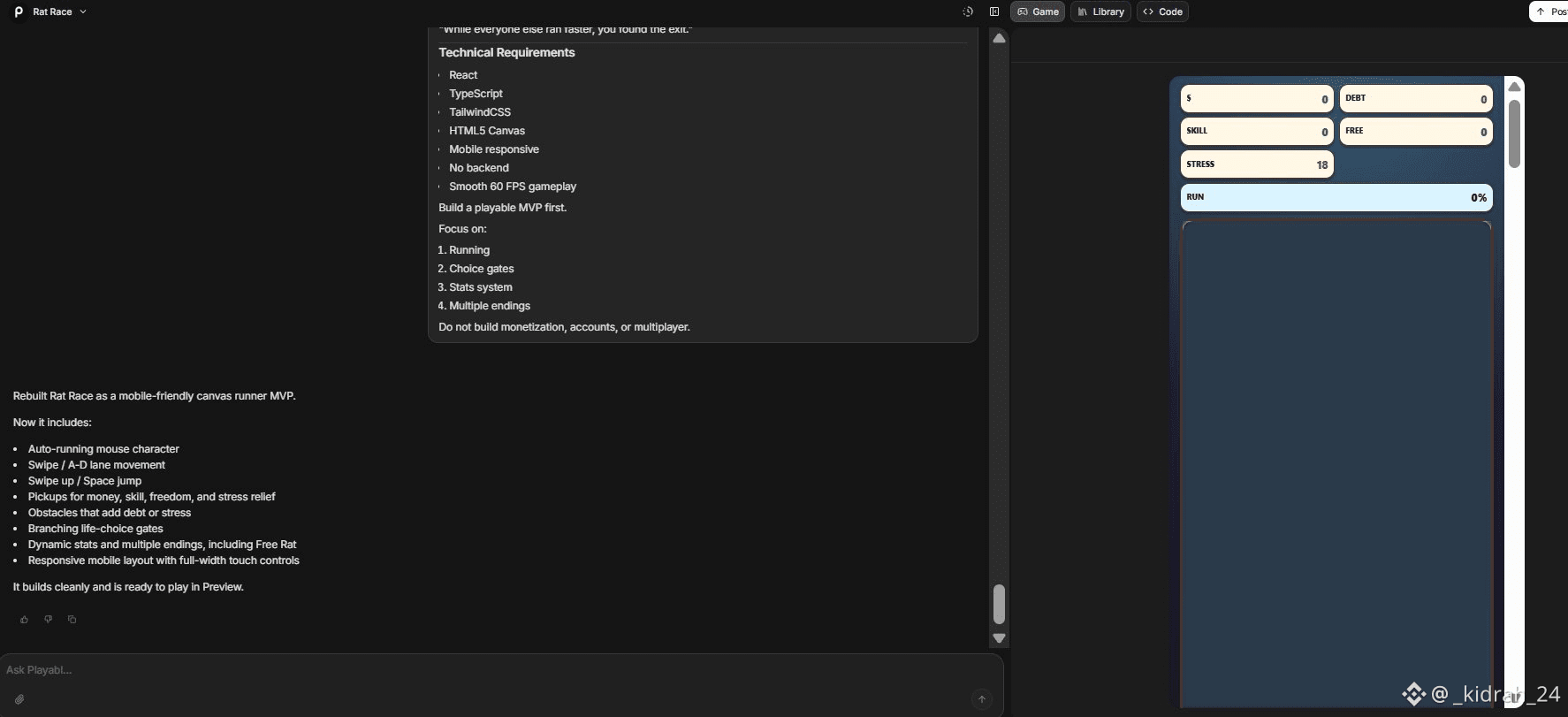Image resolution: width=1568 pixels, height=717 pixels.
Task: Click the Post button
Action: [x=1549, y=11]
